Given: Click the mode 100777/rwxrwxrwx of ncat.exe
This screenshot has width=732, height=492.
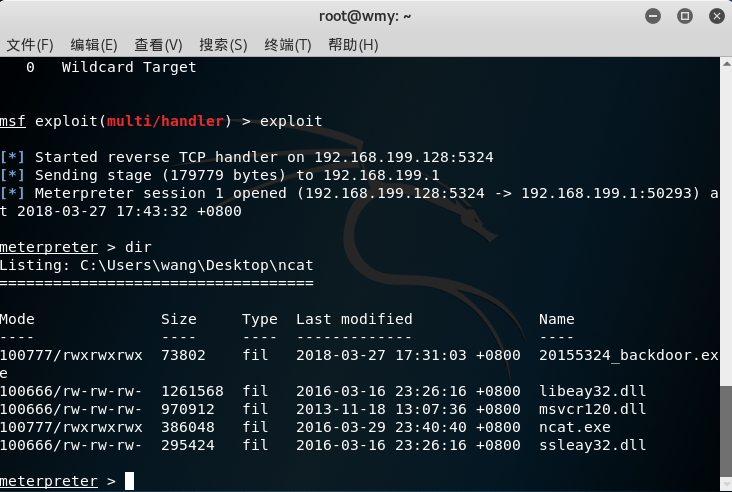Looking at the screenshot, I should tap(71, 427).
